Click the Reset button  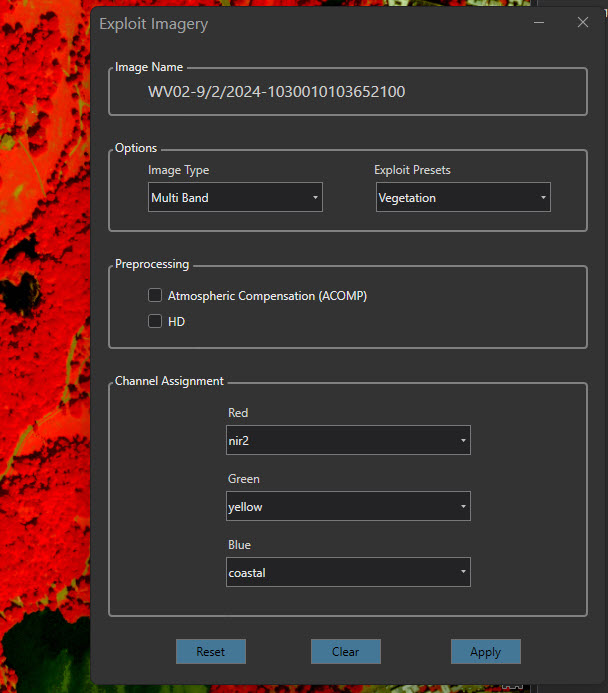pos(211,651)
